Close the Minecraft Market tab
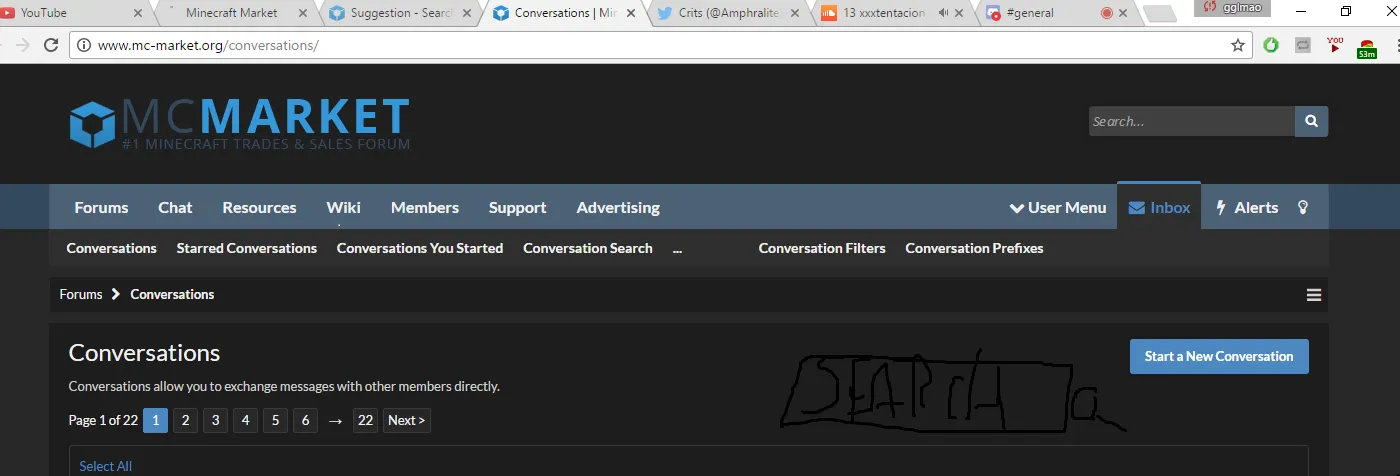1400x476 pixels. pos(303,14)
